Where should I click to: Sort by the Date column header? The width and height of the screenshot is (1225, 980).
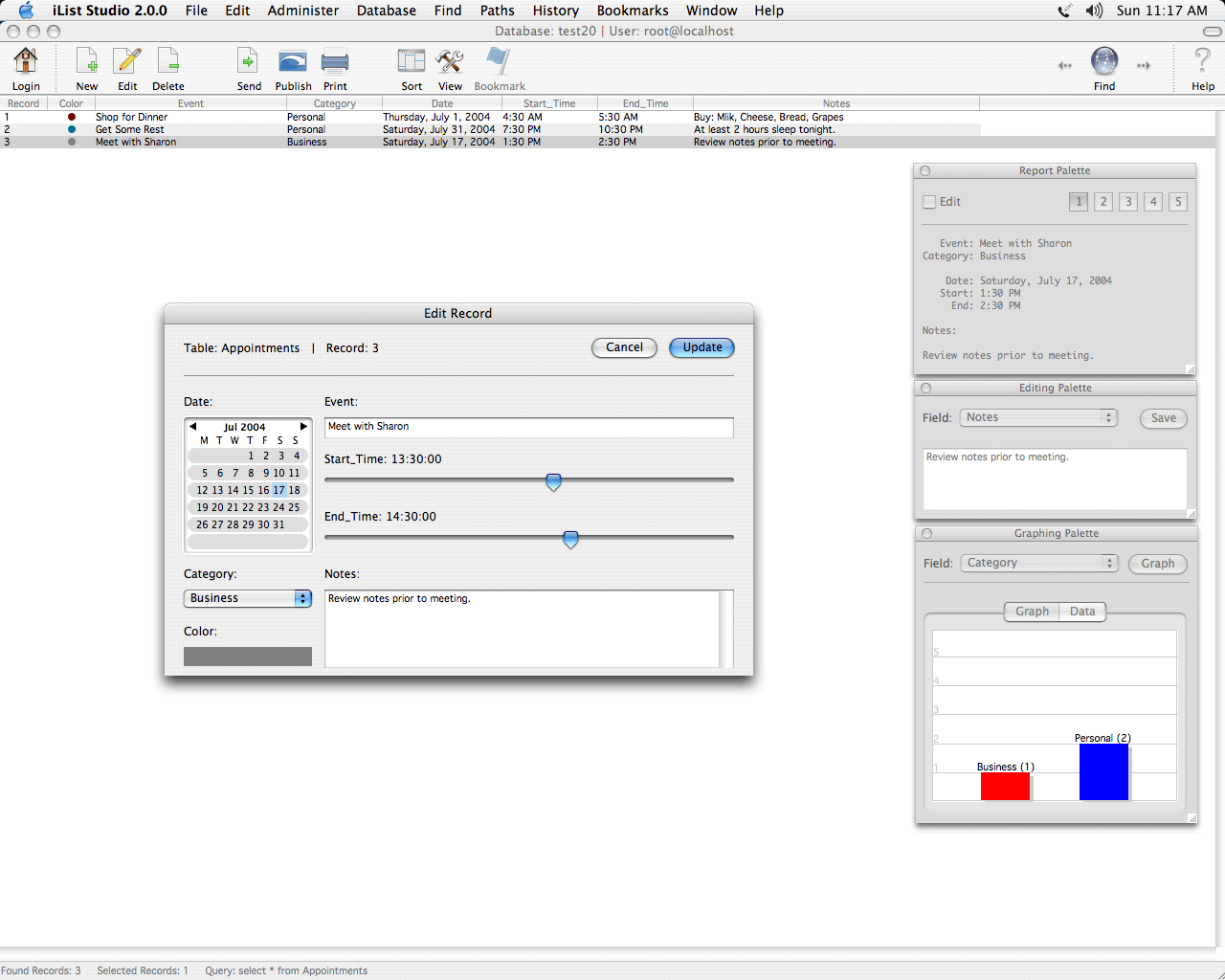tap(442, 103)
